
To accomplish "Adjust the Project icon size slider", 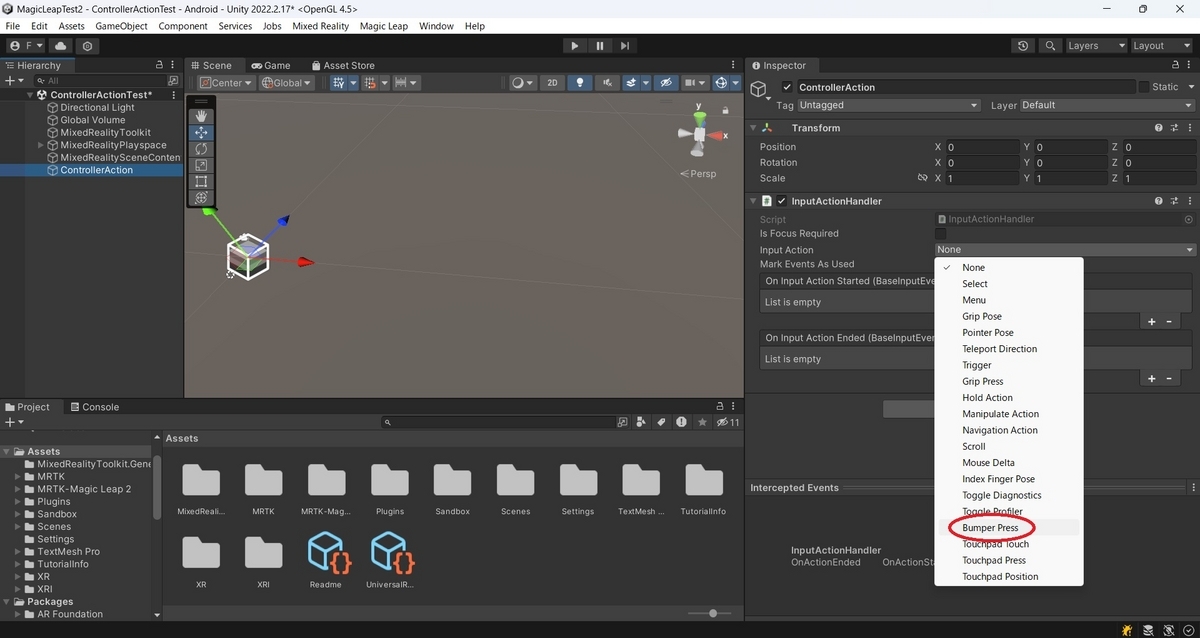I will click(x=712, y=613).
